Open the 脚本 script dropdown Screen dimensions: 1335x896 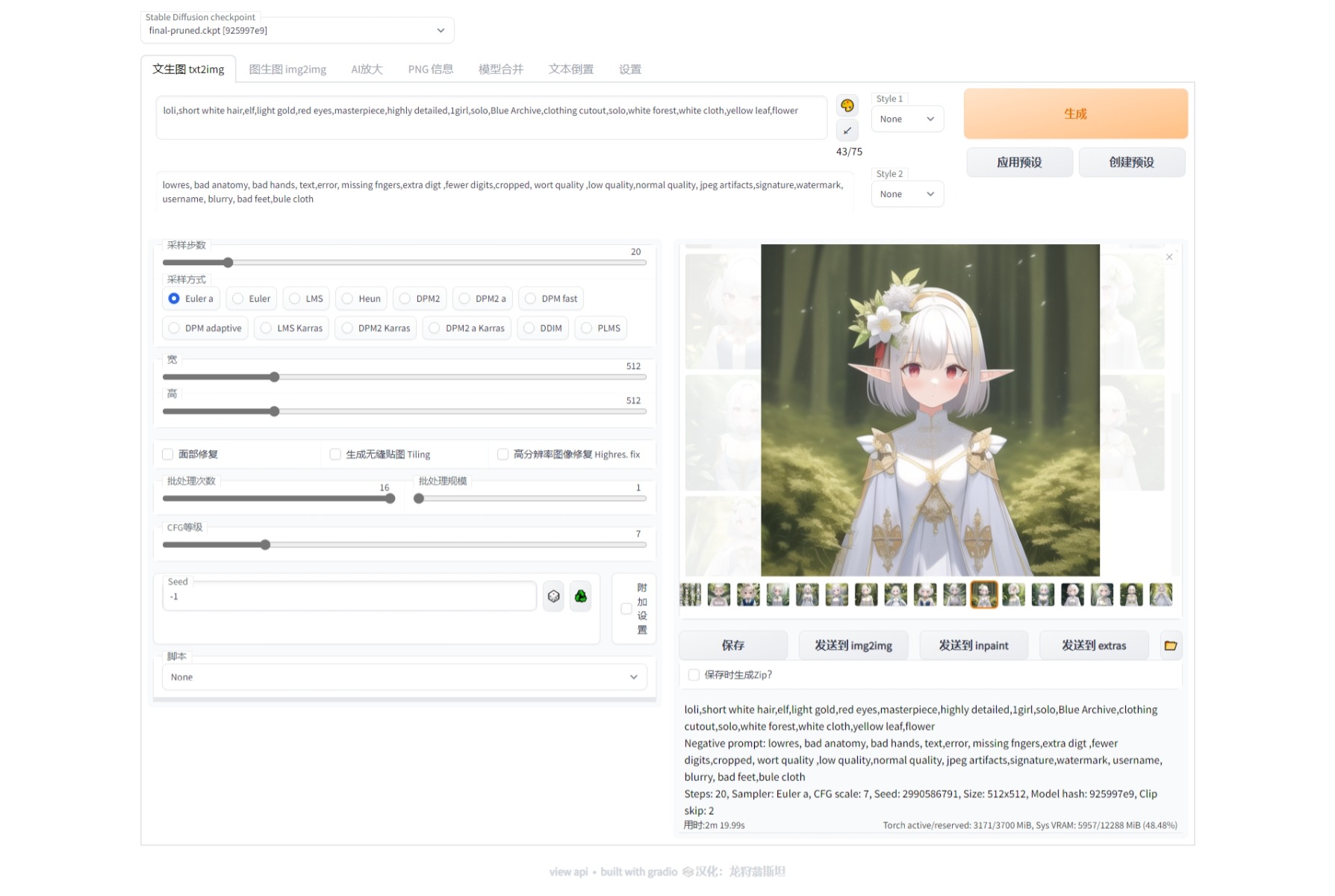[x=405, y=677]
